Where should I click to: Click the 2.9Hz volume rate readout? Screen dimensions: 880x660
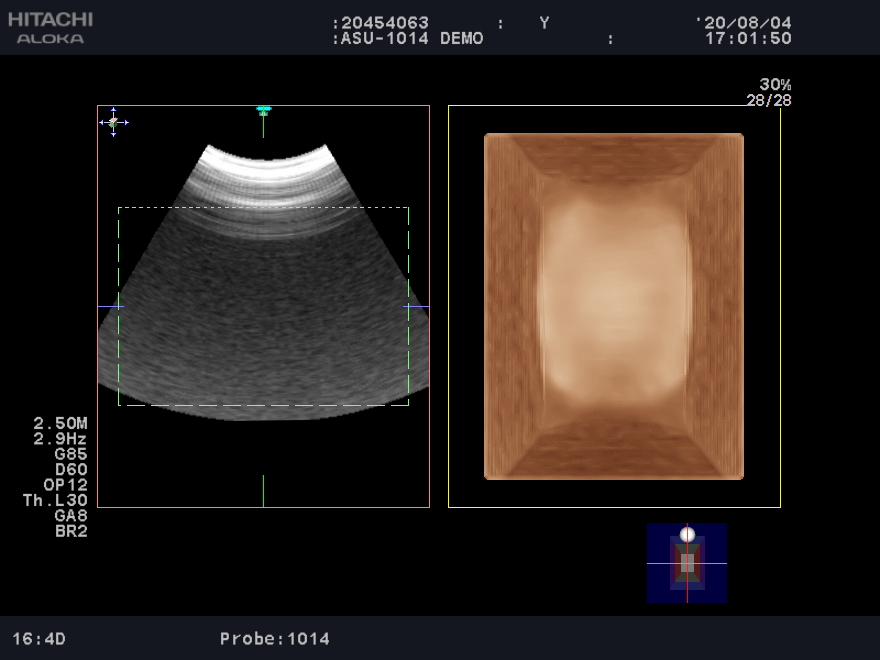60,439
